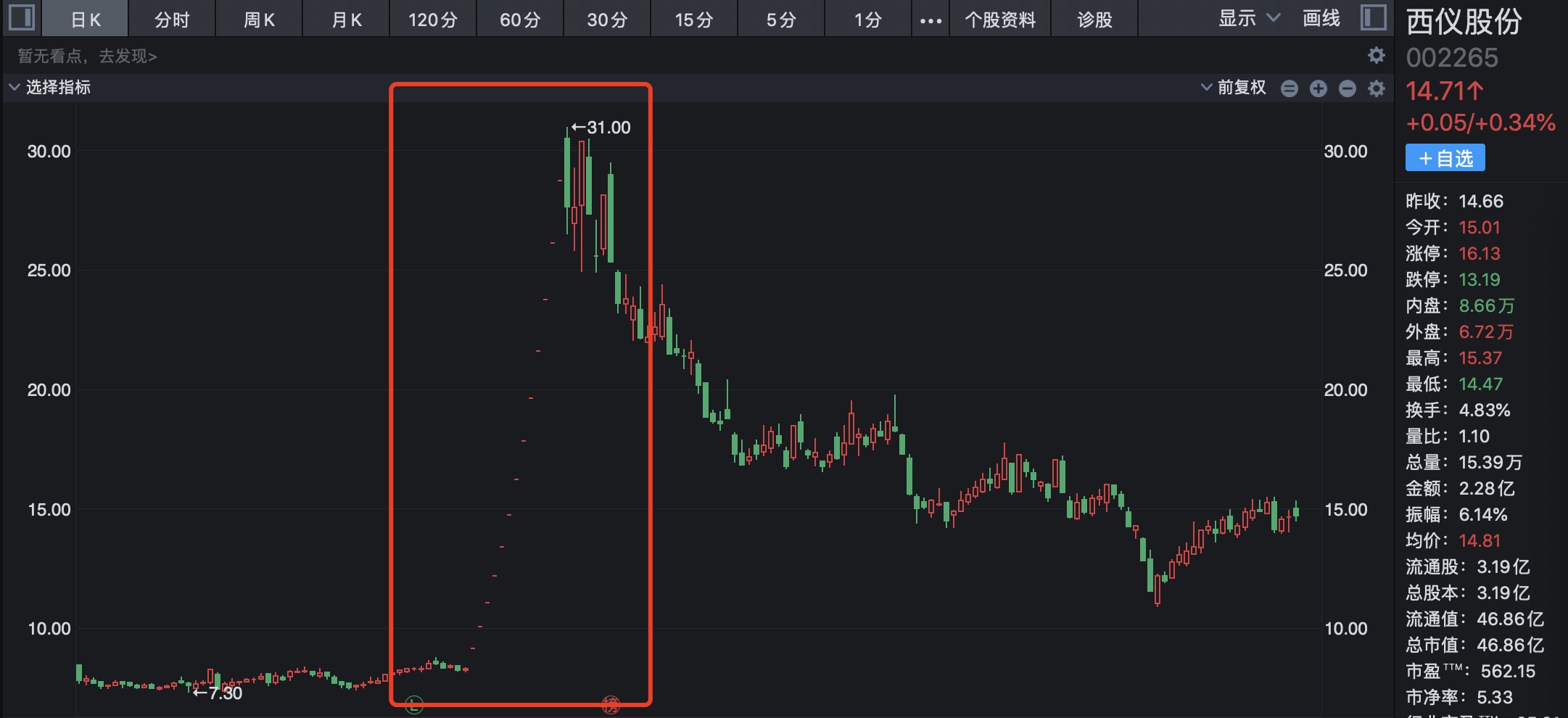Select the 1分 period tab
The width and height of the screenshot is (1568, 718).
tap(868, 20)
